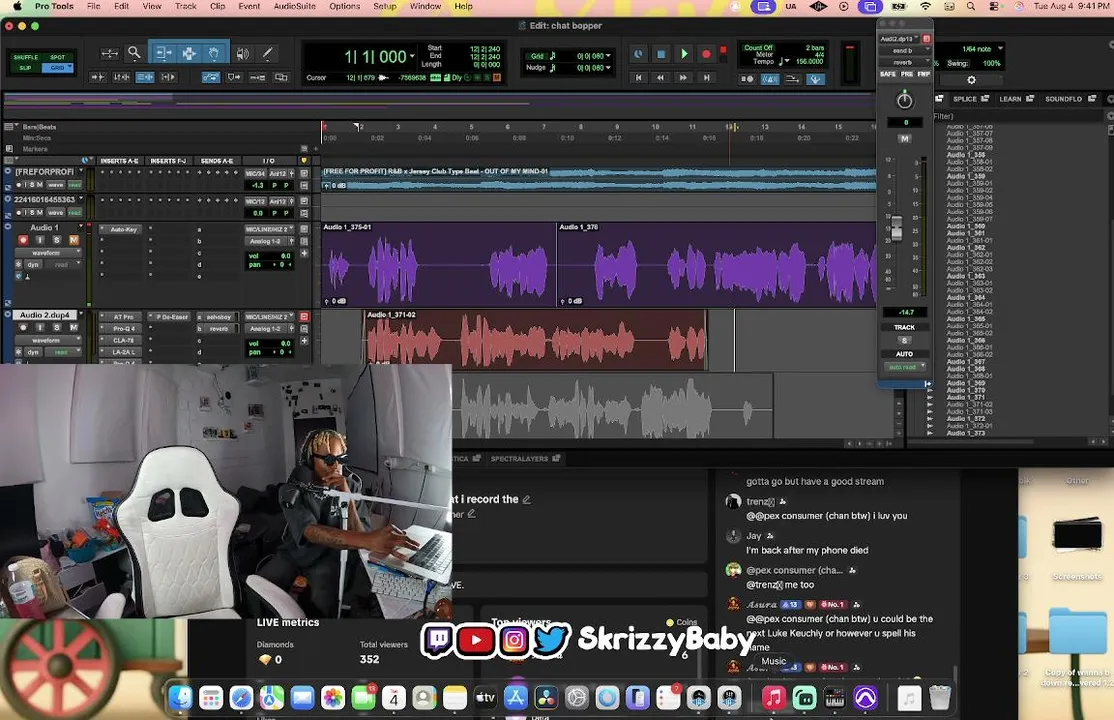Enable Slip edit mode
The height and width of the screenshot is (720, 1114).
(26, 68)
